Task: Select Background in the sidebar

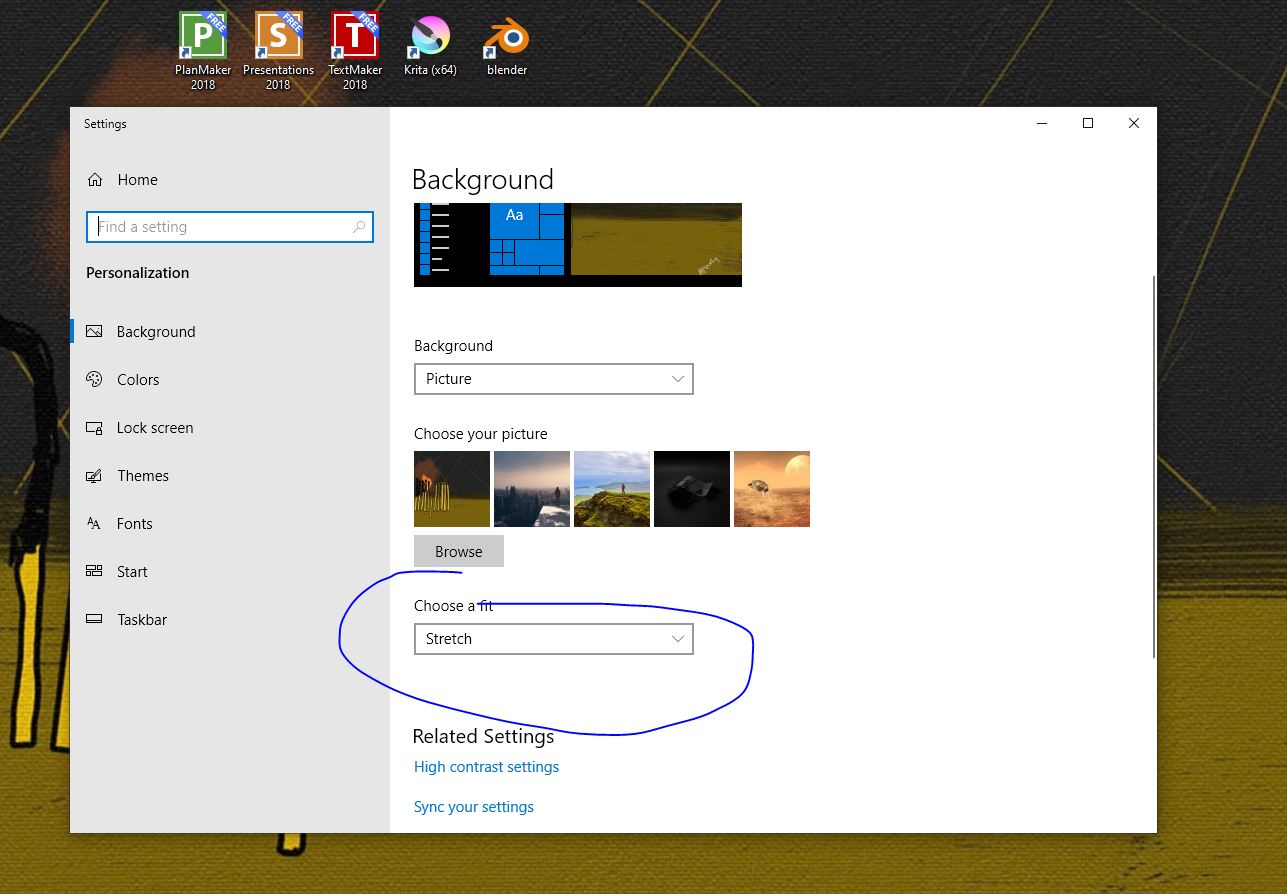Action: [156, 331]
